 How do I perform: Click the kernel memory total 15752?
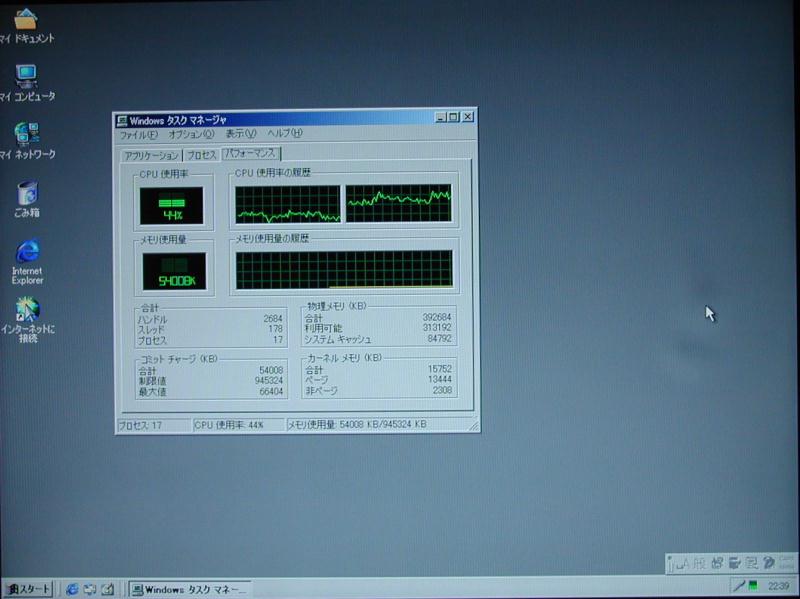440,369
